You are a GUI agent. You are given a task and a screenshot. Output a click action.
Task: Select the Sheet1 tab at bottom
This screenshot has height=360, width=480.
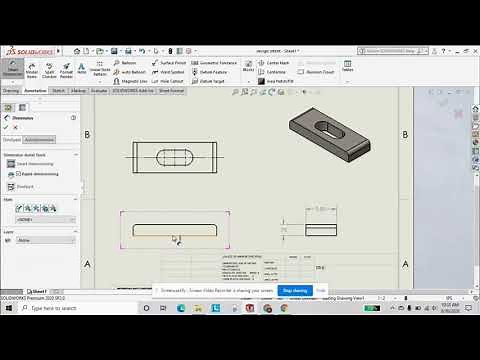pyautogui.click(x=37, y=291)
